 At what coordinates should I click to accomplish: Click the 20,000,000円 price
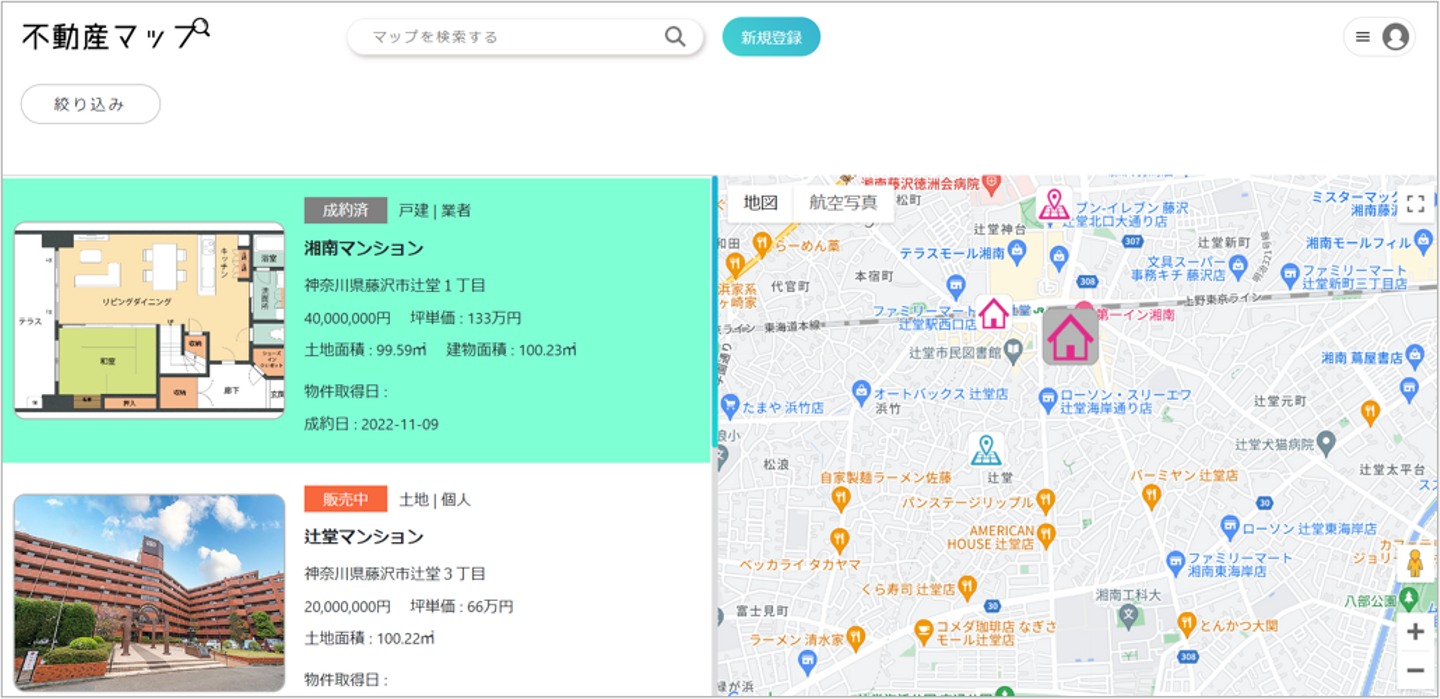[x=347, y=606]
